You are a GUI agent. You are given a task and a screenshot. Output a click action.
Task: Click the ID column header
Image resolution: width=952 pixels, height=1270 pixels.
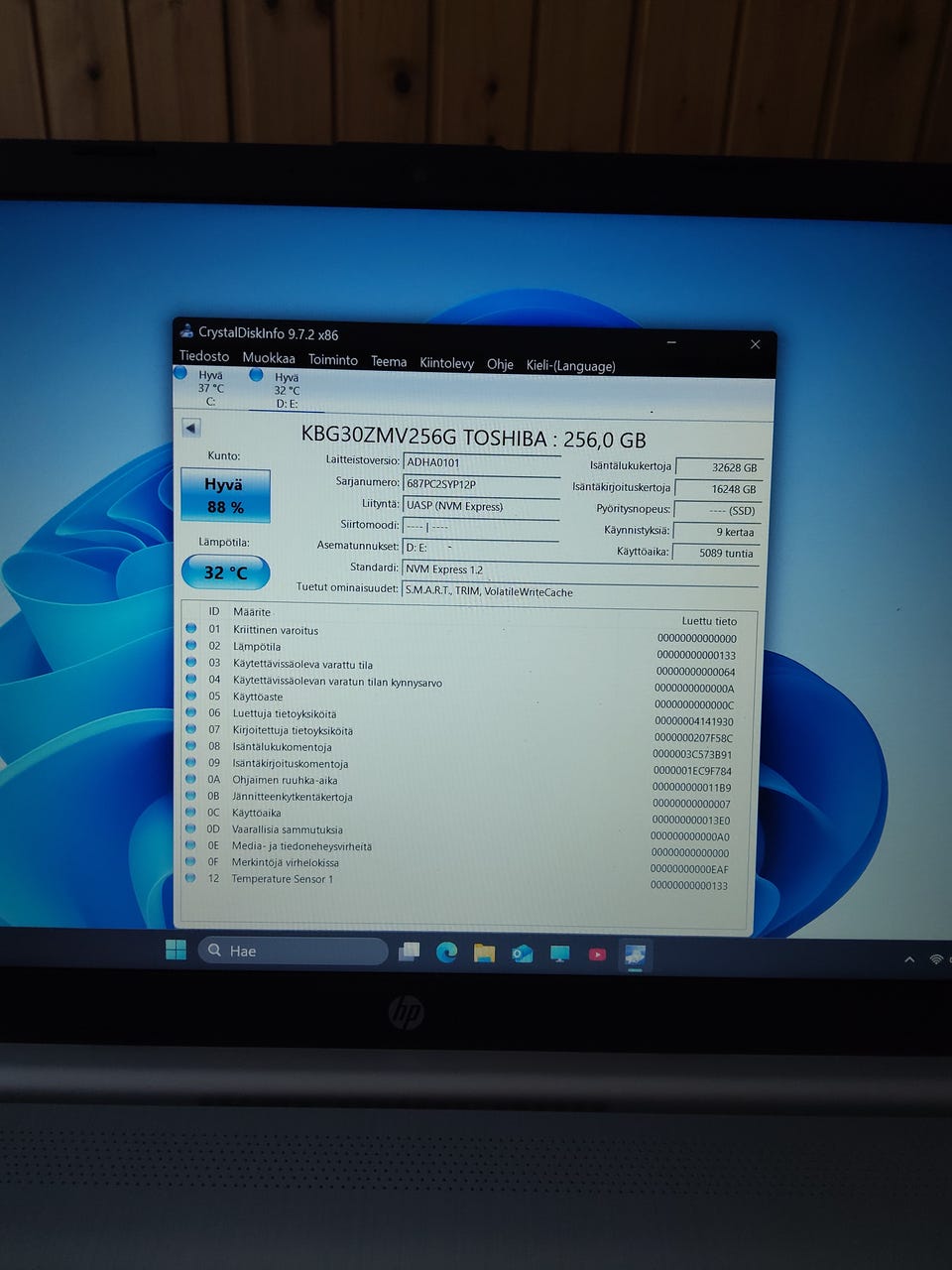pyautogui.click(x=214, y=611)
